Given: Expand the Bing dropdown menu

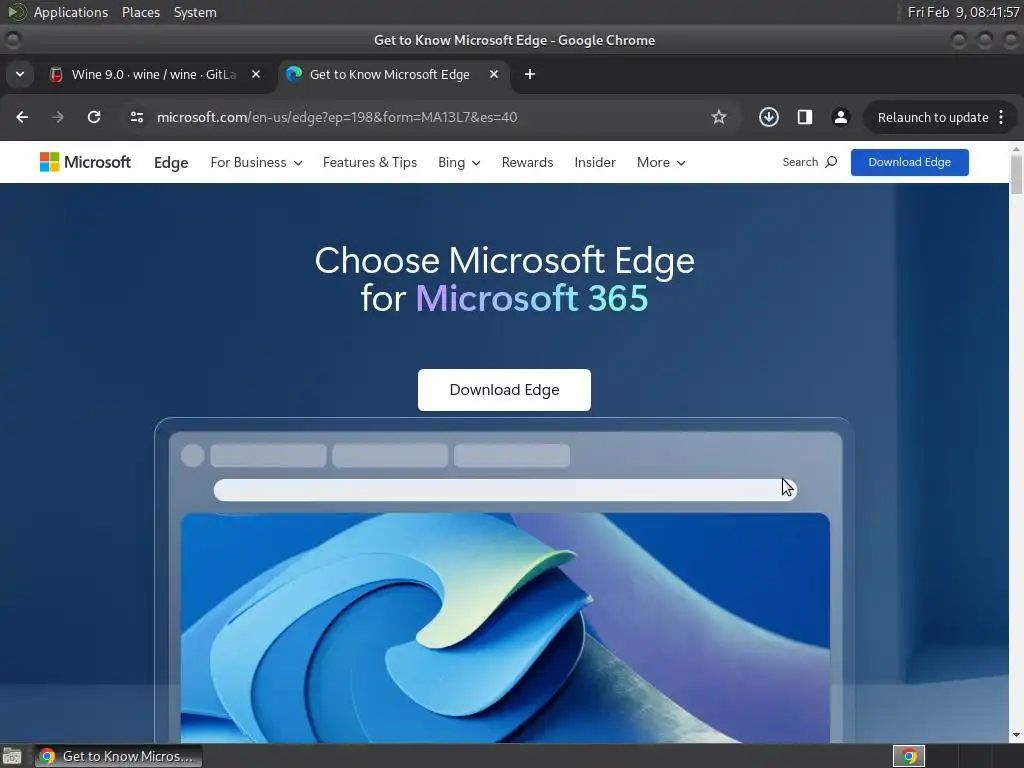Looking at the screenshot, I should tap(459, 163).
